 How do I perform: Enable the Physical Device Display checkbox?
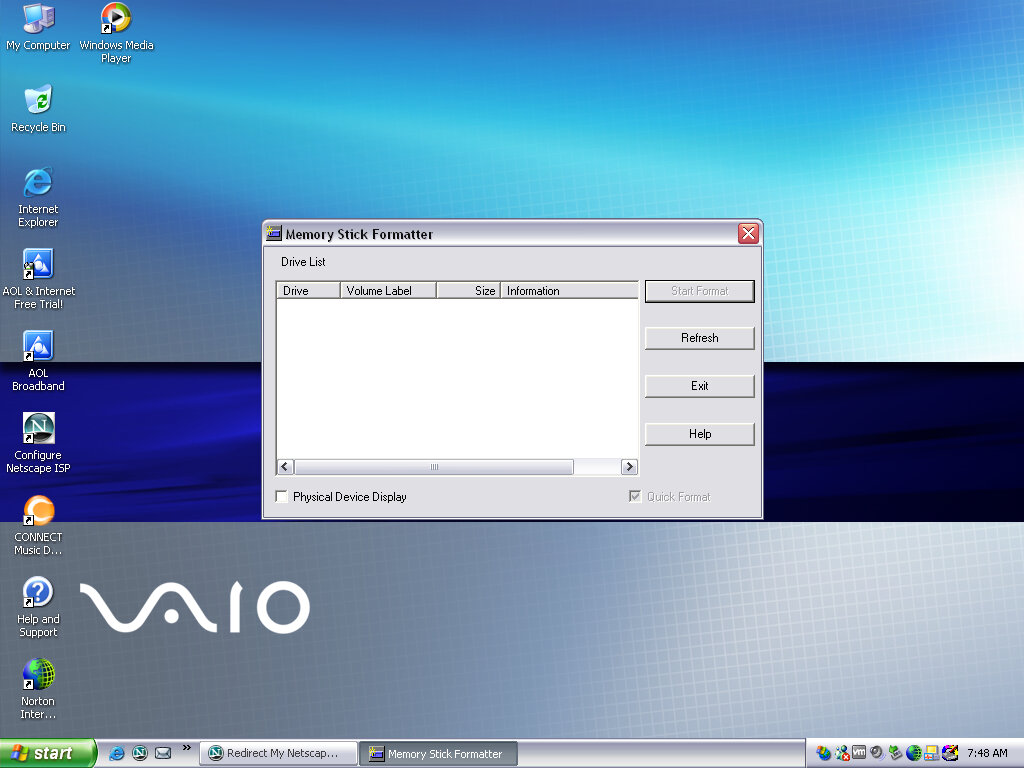click(x=282, y=497)
